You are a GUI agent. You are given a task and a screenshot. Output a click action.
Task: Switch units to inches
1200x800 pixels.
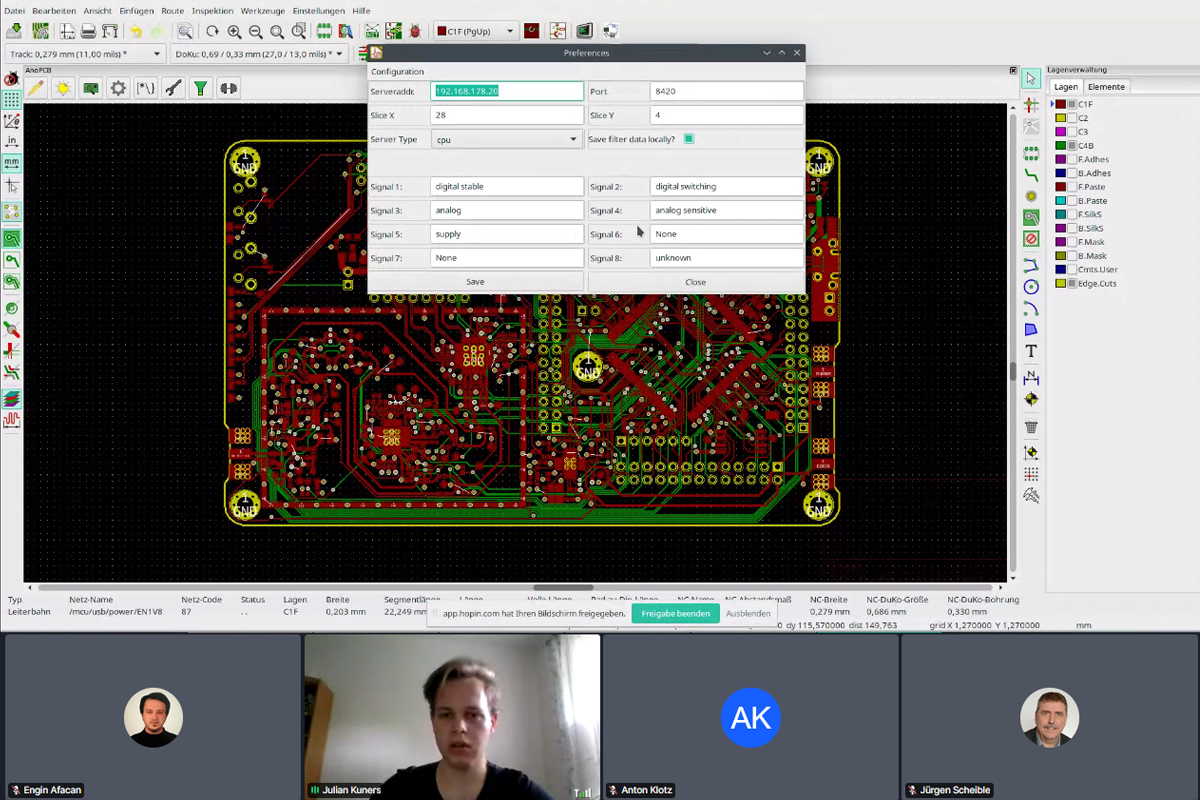[11, 141]
